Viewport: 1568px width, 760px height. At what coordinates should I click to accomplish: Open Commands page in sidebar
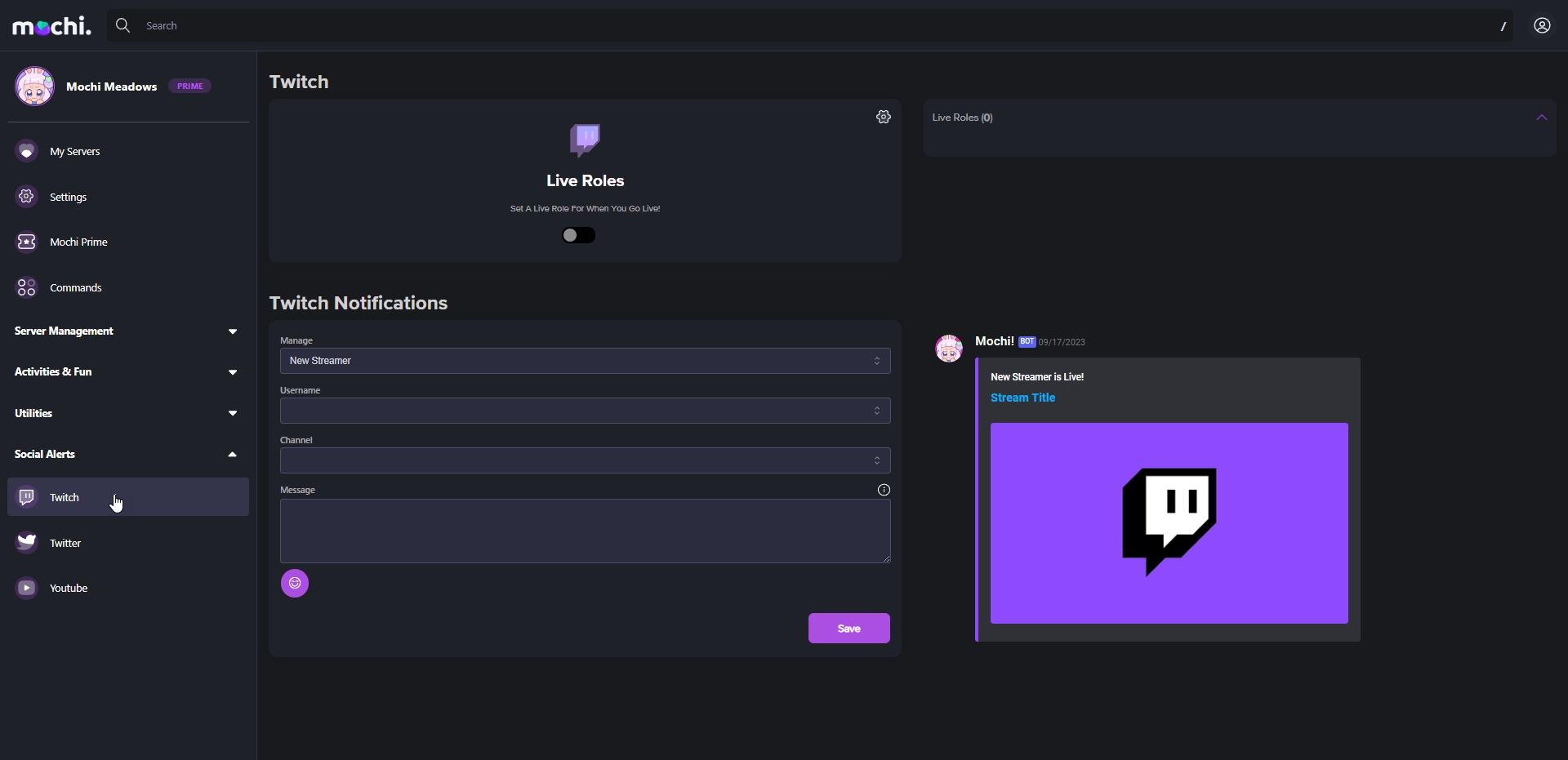(75, 288)
